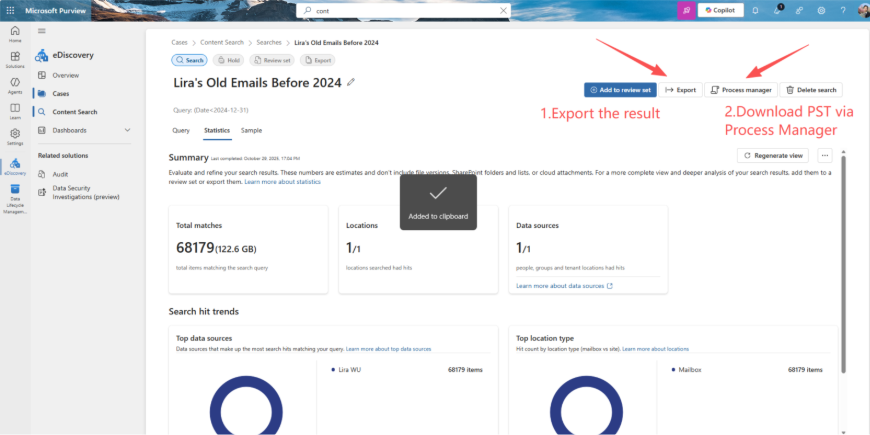Select the Export pill below breadcrumb
Viewport: 870px width, 435px height.
317,60
